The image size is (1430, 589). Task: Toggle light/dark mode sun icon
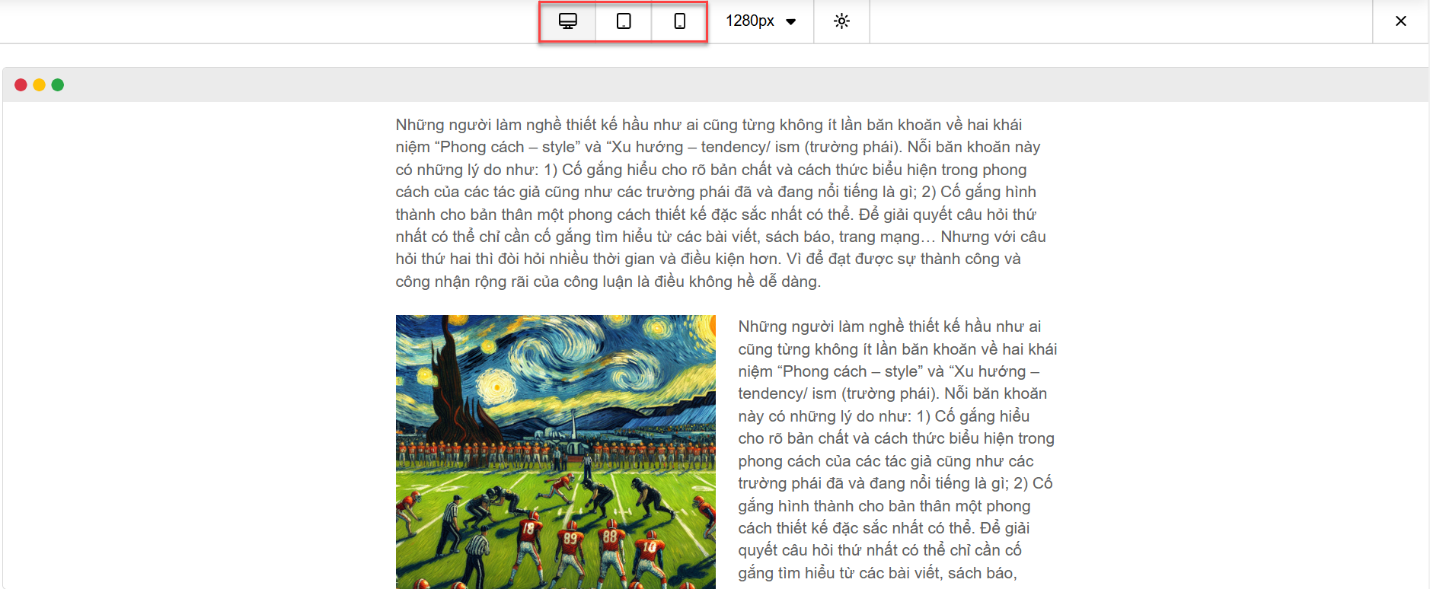click(842, 21)
